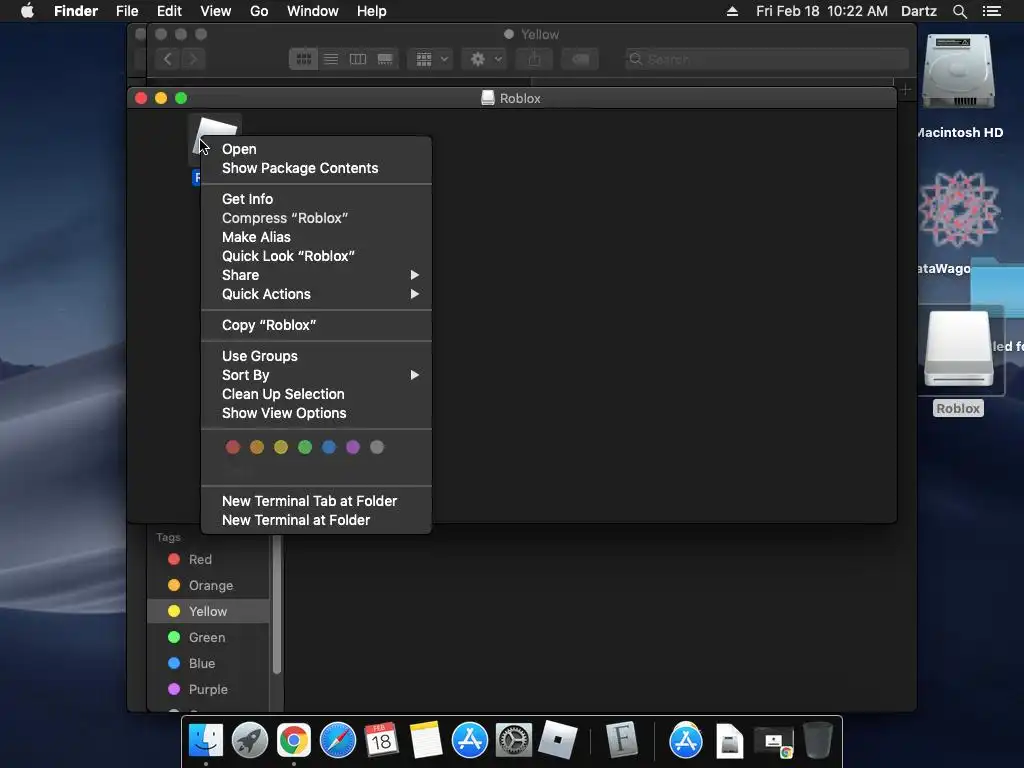Viewport: 1024px width, 768px height.
Task: Choose Show Package Contents
Action: click(x=317, y=168)
